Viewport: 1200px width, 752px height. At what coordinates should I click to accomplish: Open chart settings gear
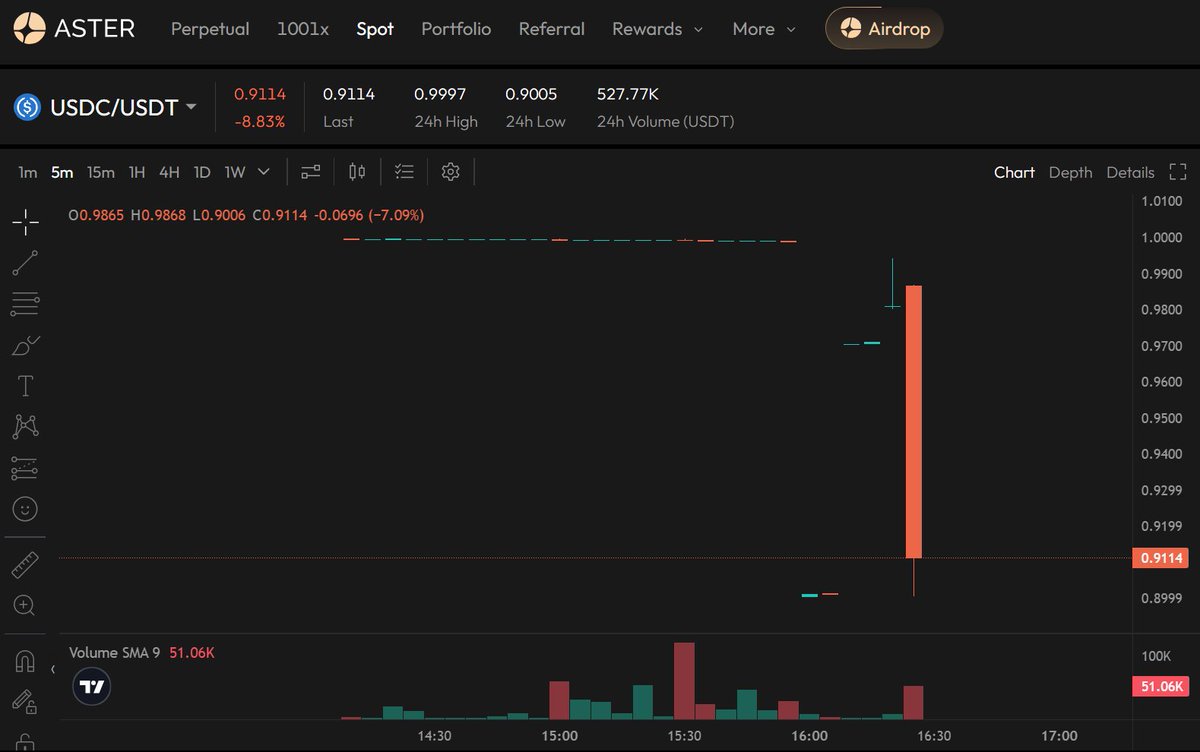(x=450, y=172)
